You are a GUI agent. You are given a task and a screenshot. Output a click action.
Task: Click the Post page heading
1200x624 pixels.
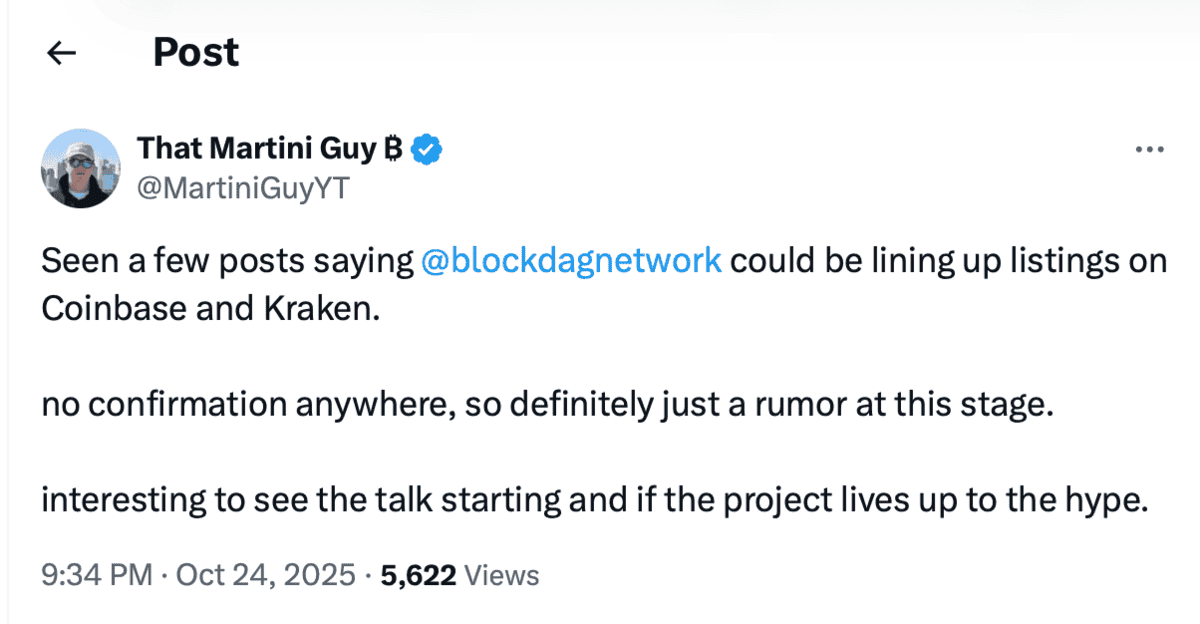pos(196,52)
